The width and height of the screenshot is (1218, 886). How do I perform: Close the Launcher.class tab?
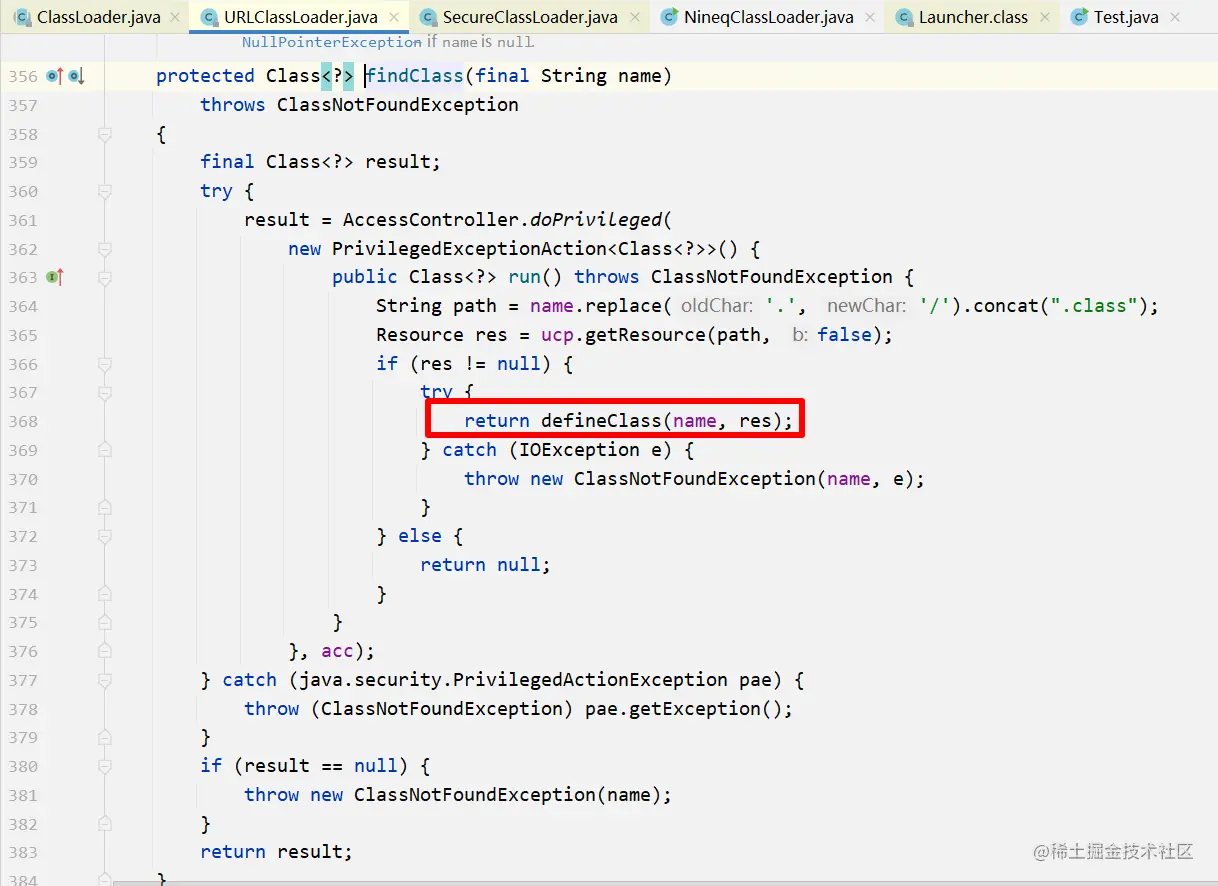1045,17
